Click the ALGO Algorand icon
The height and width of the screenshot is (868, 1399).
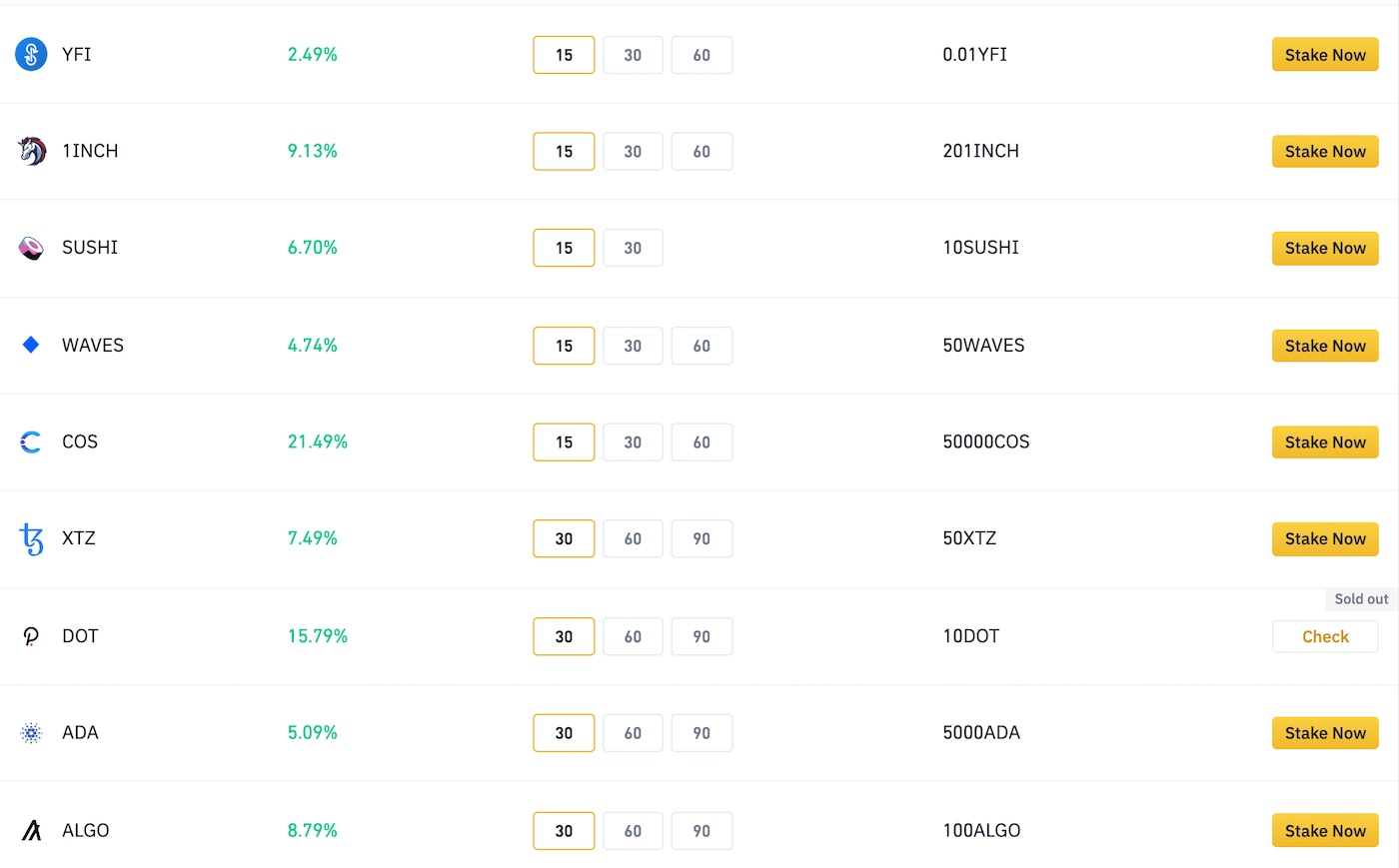[x=32, y=830]
